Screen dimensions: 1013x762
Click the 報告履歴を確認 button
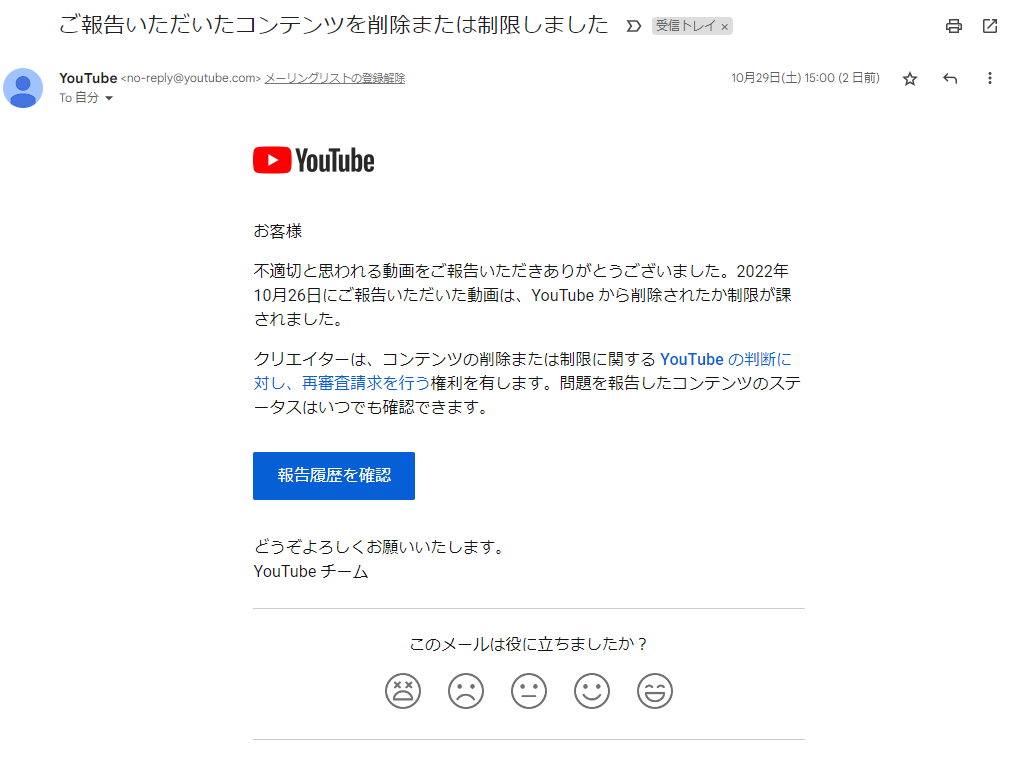pos(334,476)
